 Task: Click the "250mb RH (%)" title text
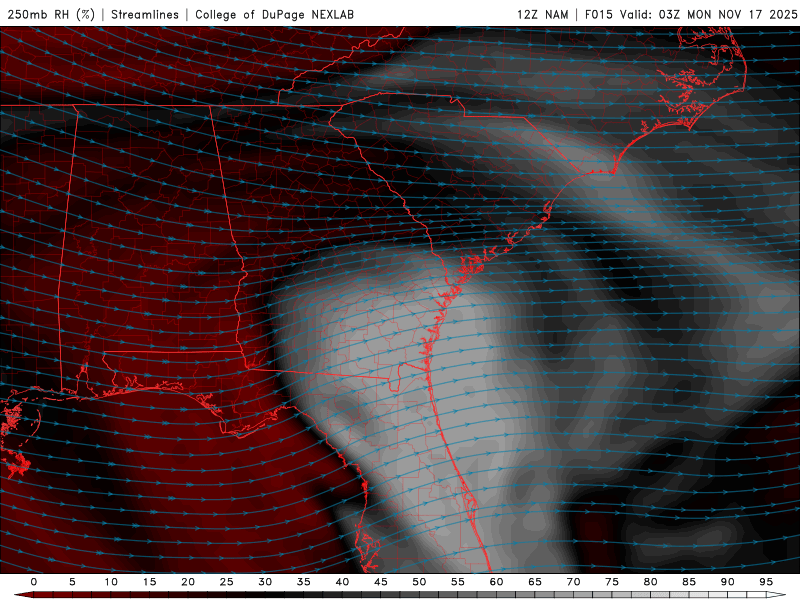(x=51, y=14)
